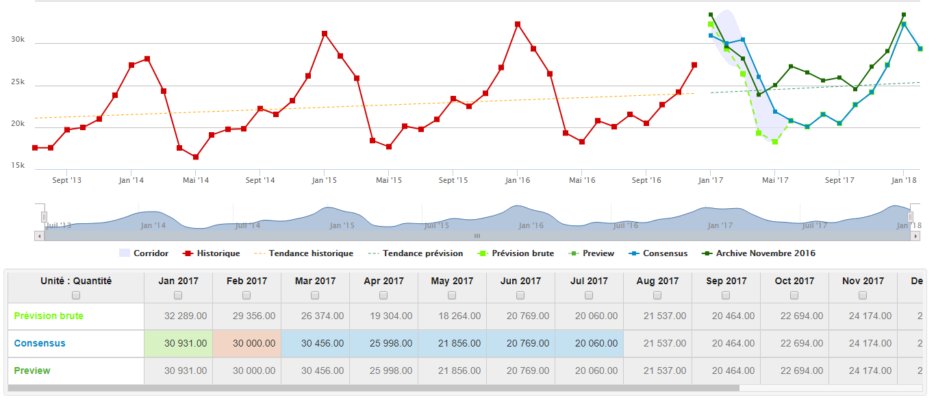Image resolution: width=936 pixels, height=402 pixels.
Task: Click Preview Nov 2017 value 24 174.00
Action: click(x=868, y=371)
